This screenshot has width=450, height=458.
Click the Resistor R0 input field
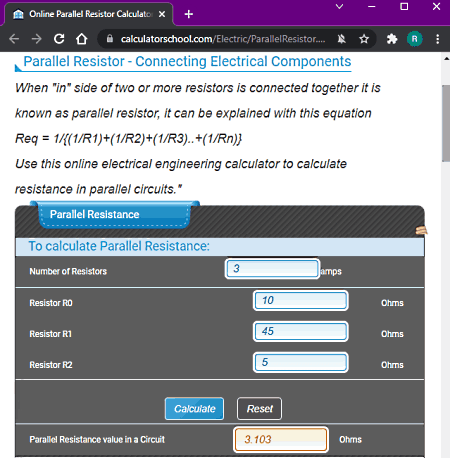(301, 301)
